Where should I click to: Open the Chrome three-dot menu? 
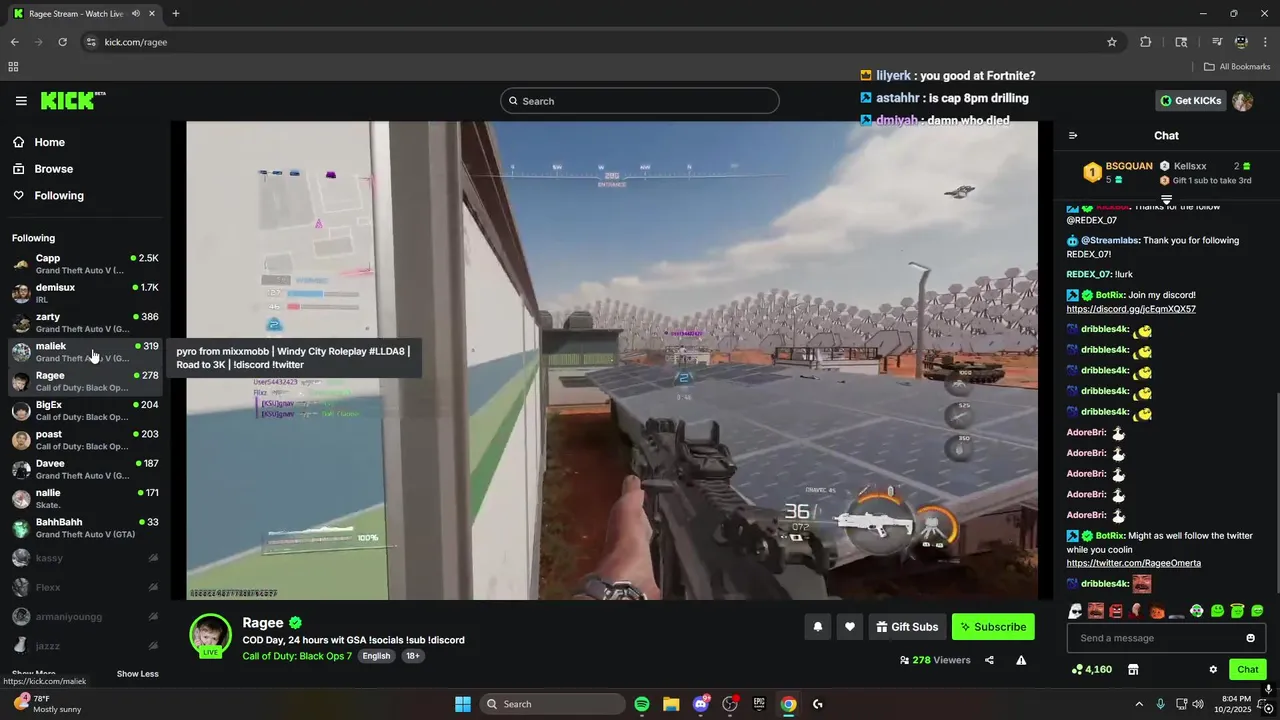1266,42
